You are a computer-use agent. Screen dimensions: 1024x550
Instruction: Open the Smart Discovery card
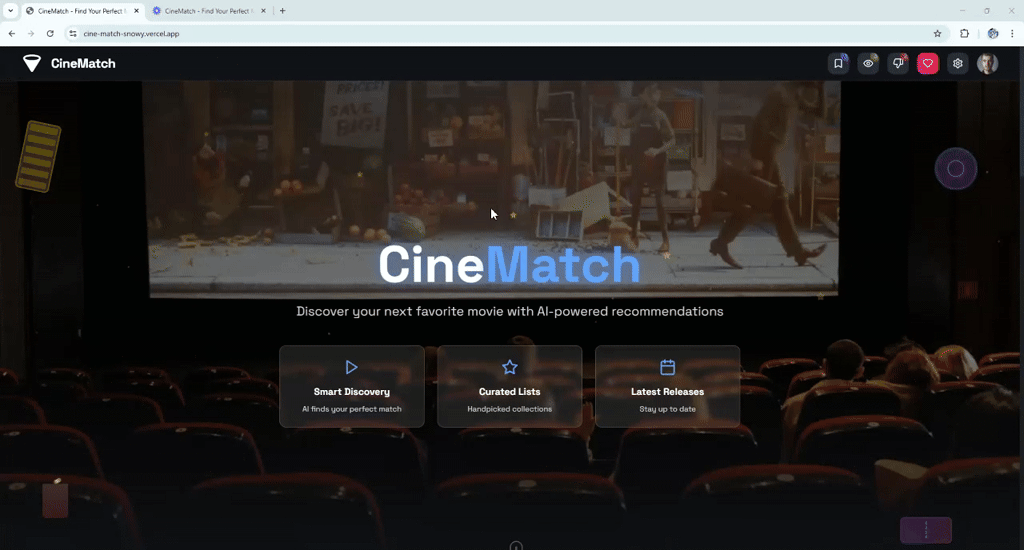[x=352, y=386]
